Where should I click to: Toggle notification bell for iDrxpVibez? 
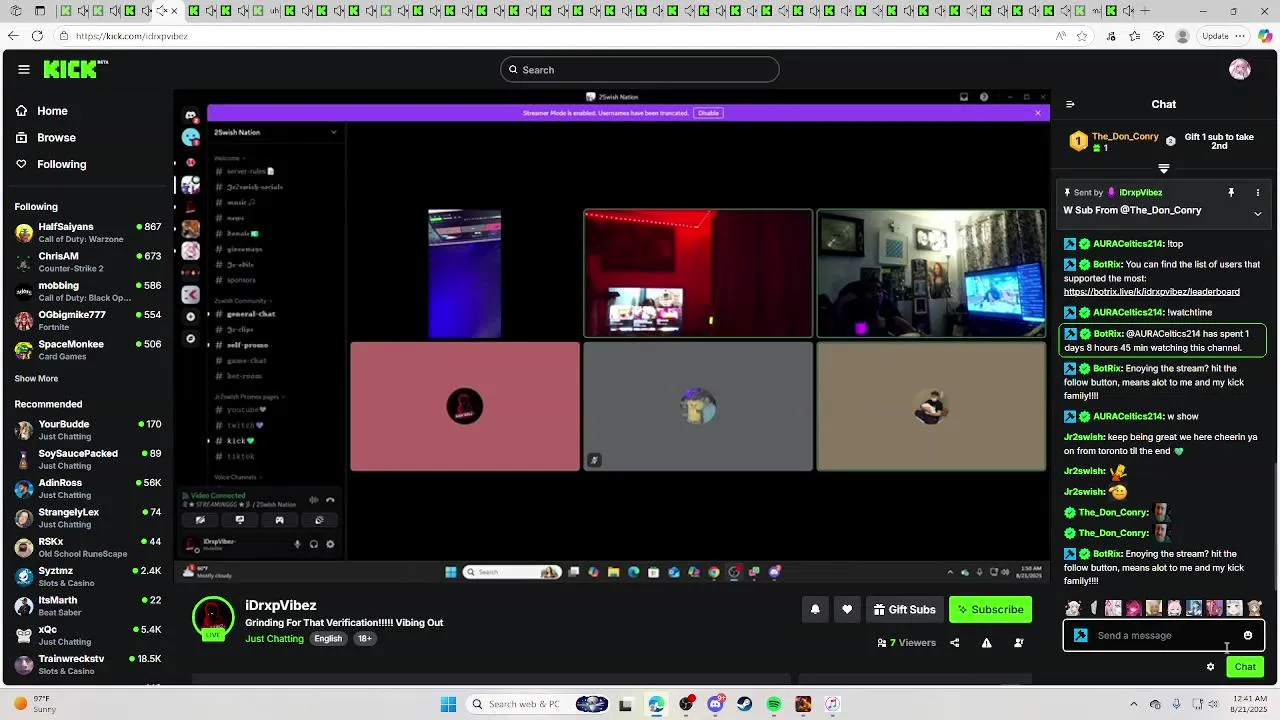point(815,609)
